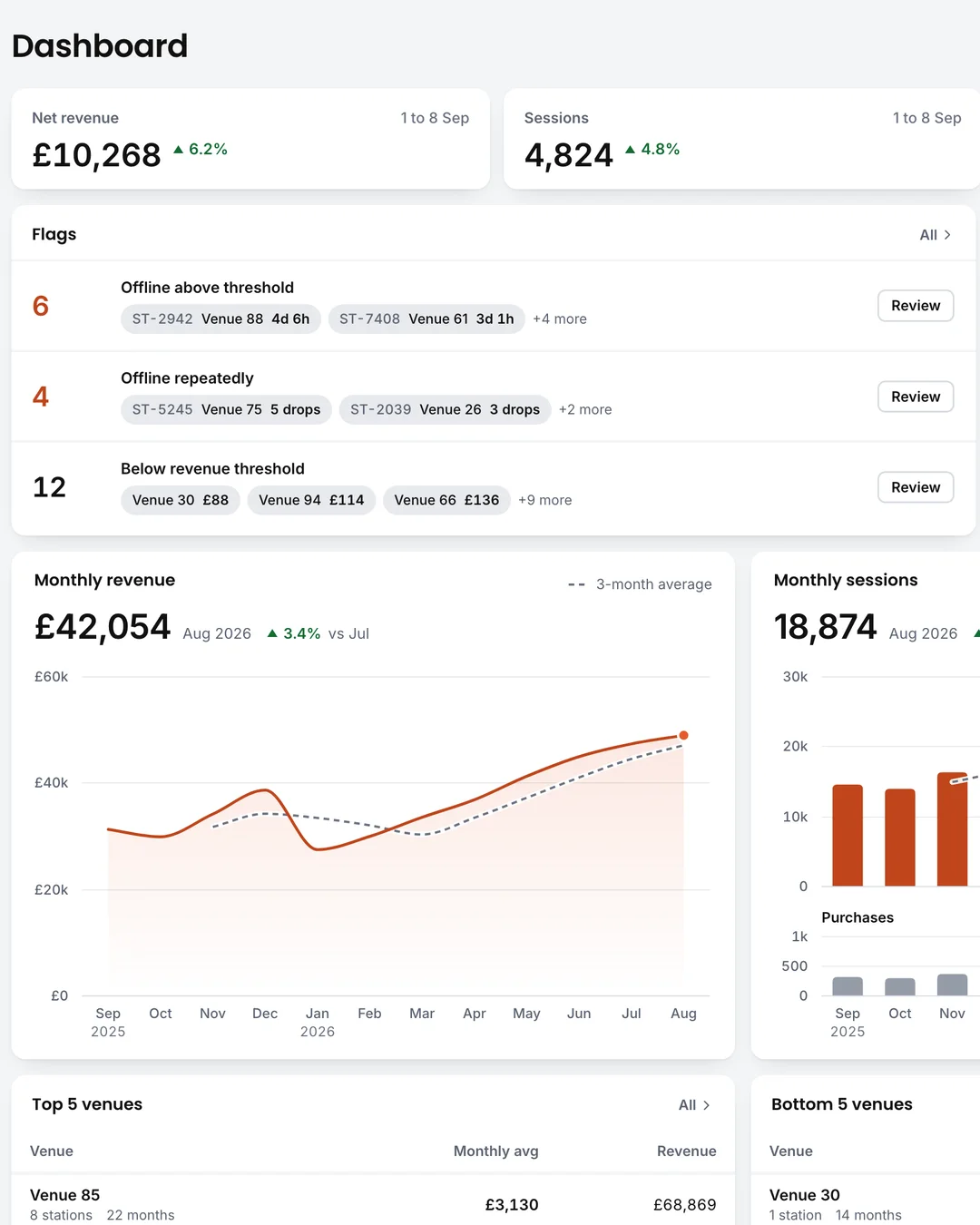The image size is (980, 1225).
Task: Open All in Top 5 venues
Action: 694,1105
